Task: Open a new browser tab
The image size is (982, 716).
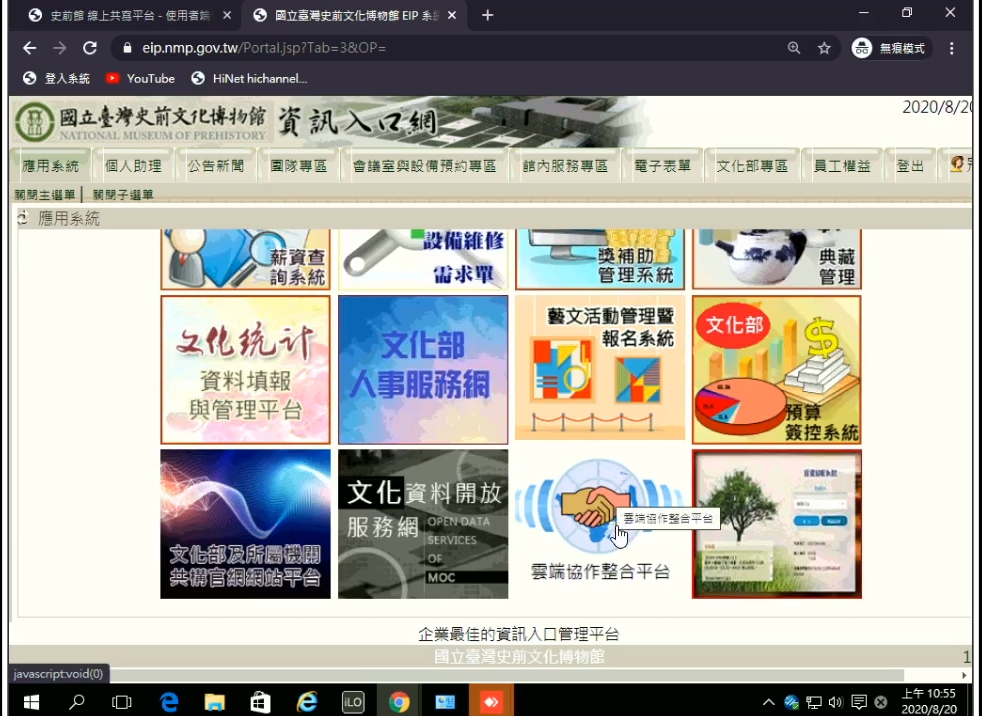Action: tap(487, 16)
